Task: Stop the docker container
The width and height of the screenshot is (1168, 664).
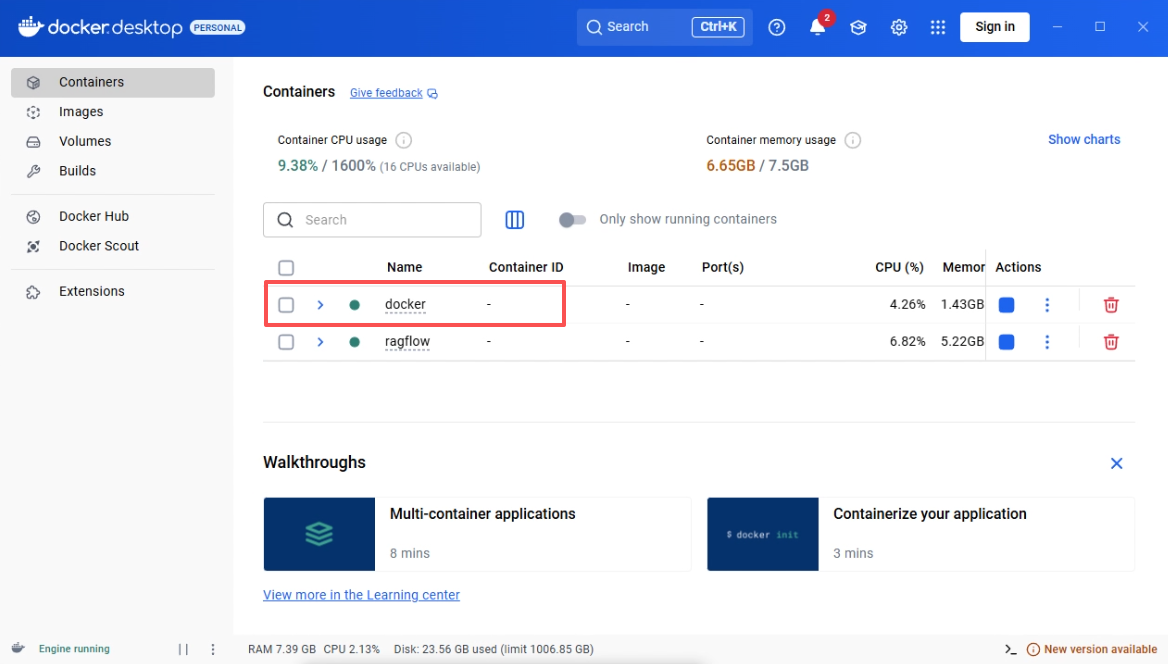Action: (x=1006, y=305)
